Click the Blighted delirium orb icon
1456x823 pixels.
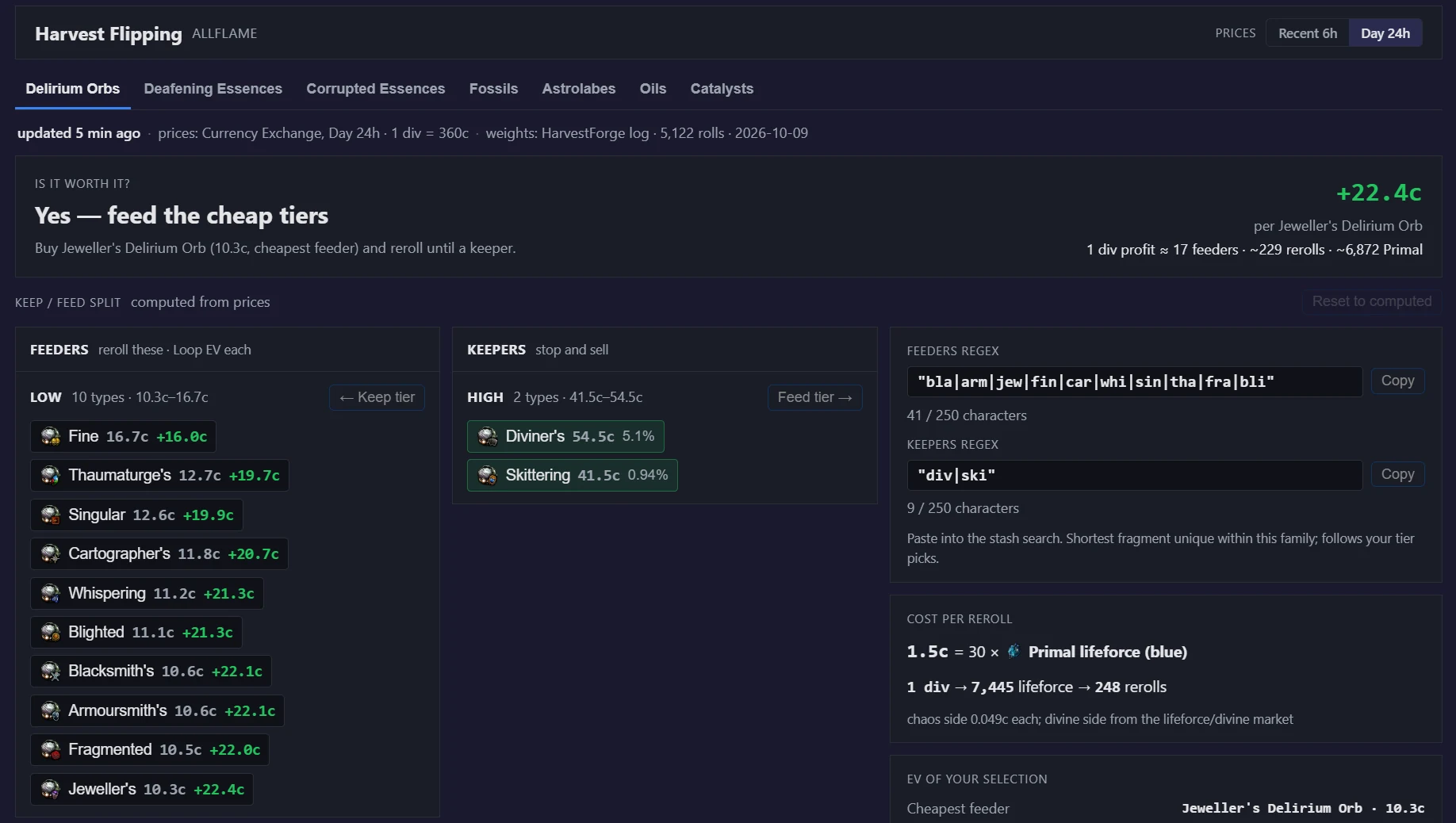(x=51, y=632)
